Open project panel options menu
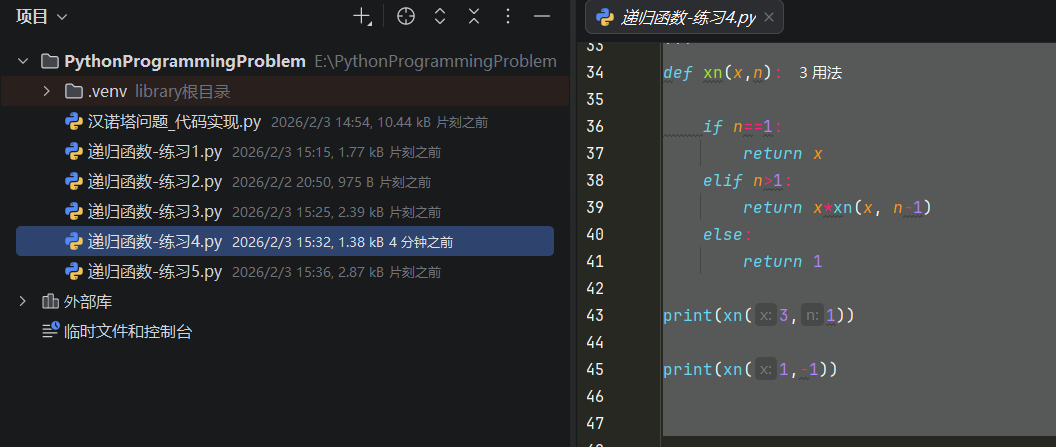The width and height of the screenshot is (1056, 447). 508,17
